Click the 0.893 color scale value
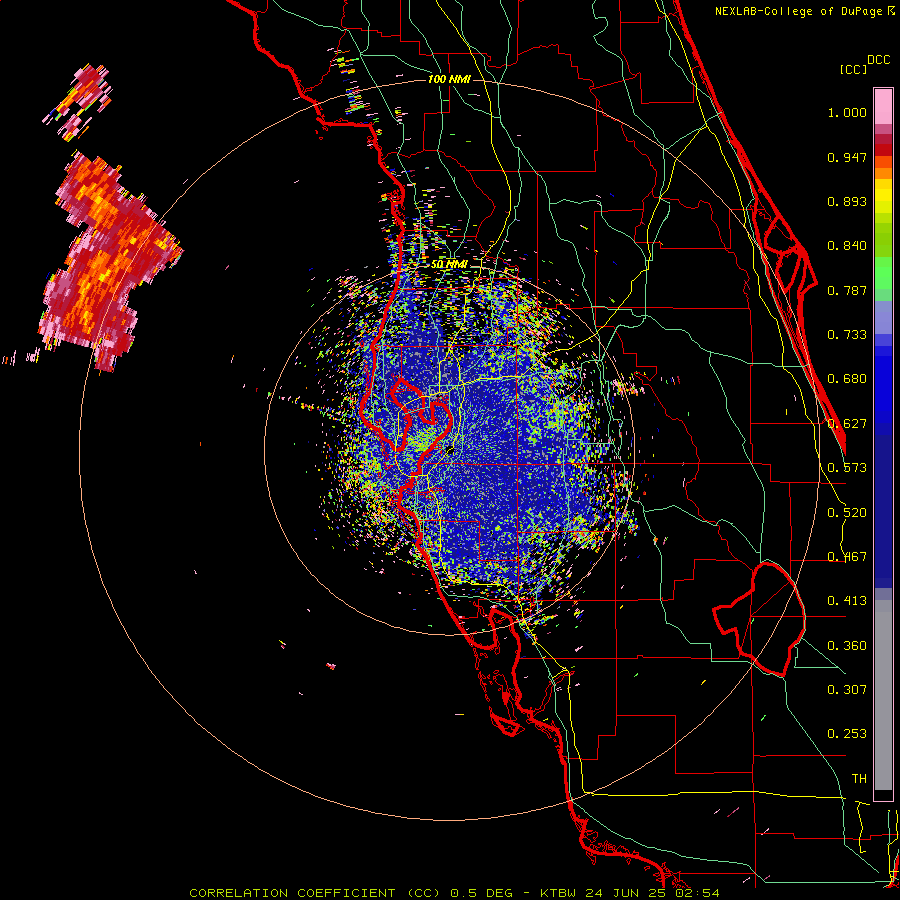Screen dimensions: 900x900 coord(847,201)
